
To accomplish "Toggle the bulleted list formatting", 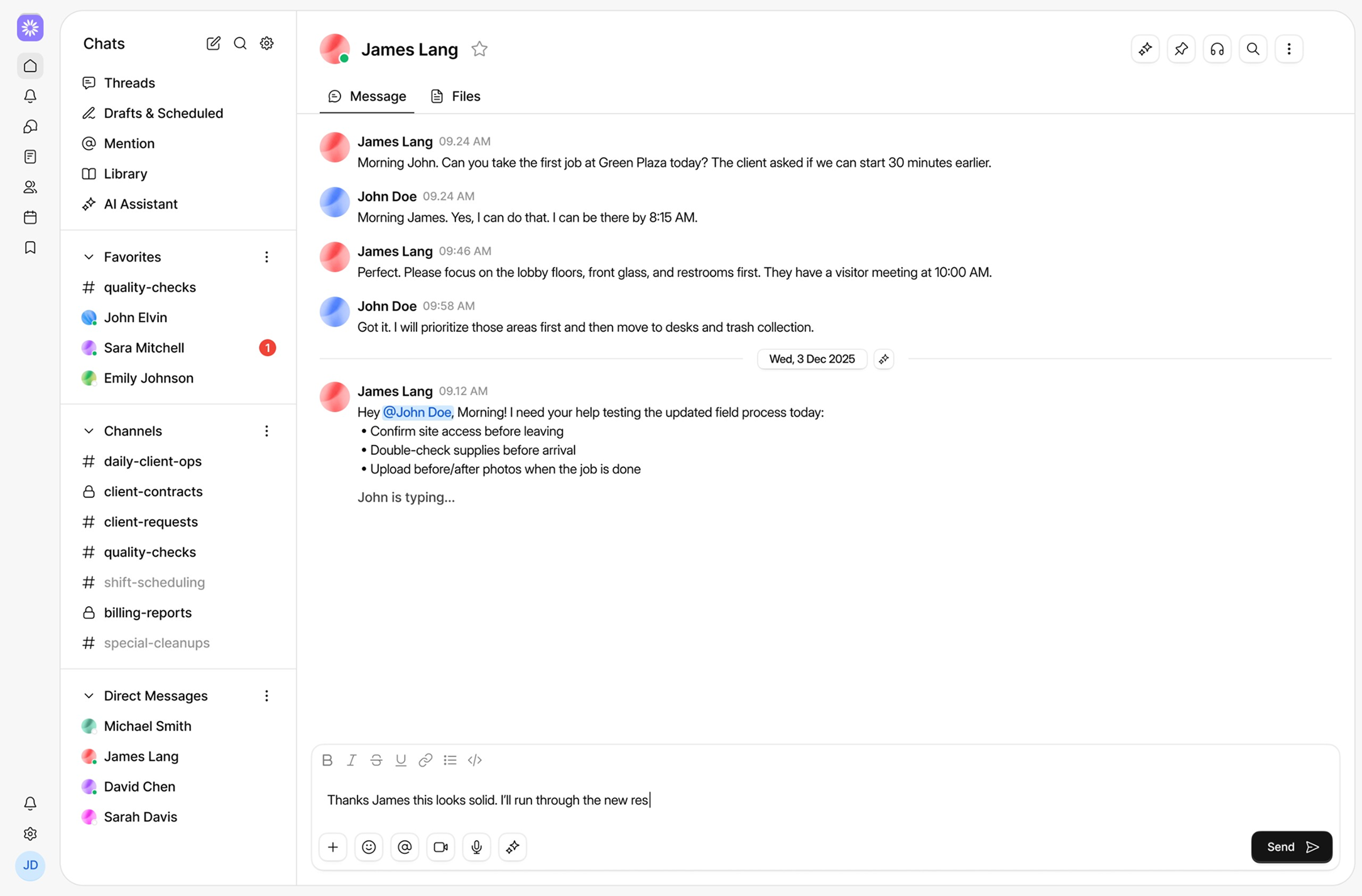I will coord(450,760).
